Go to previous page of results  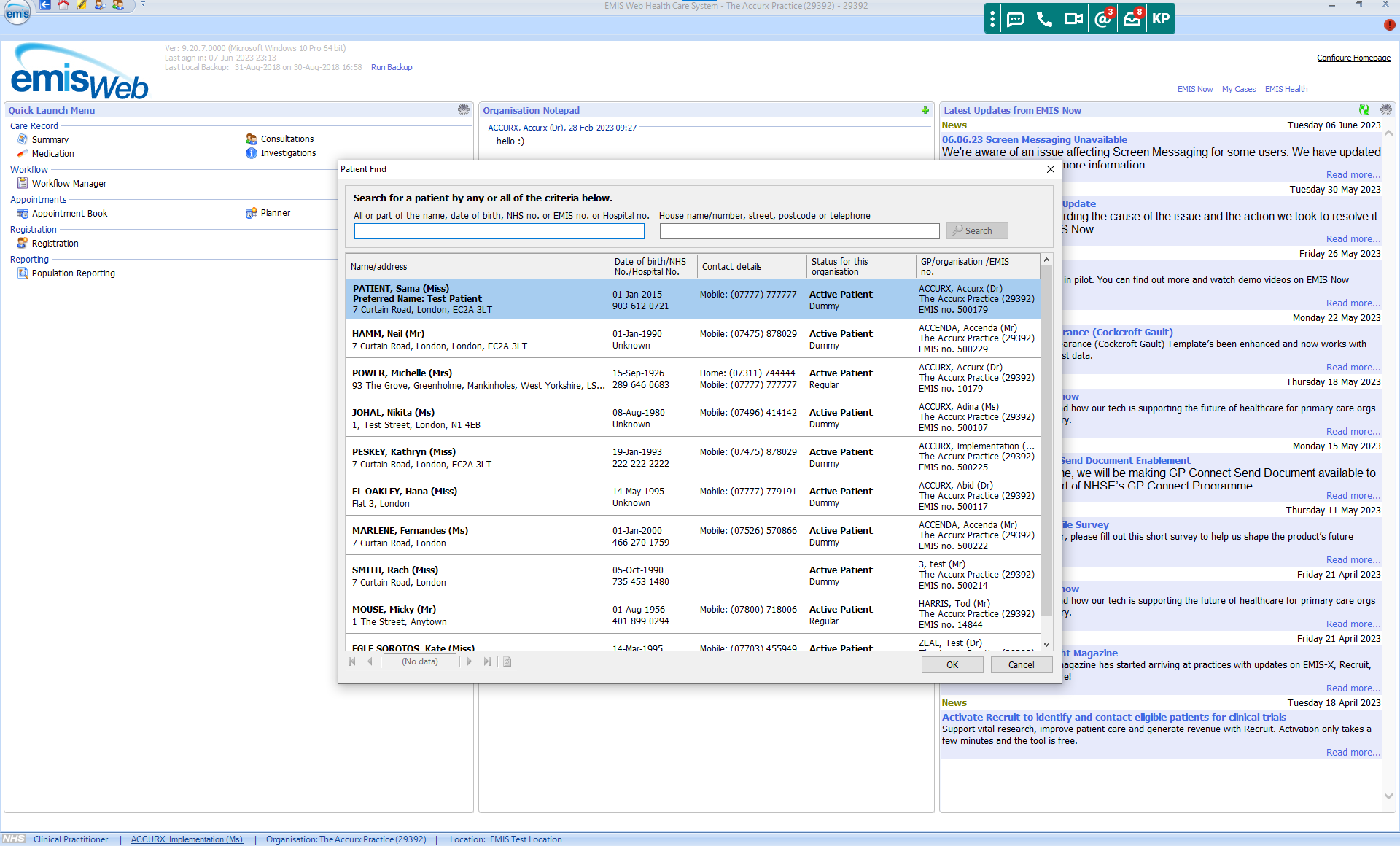370,661
